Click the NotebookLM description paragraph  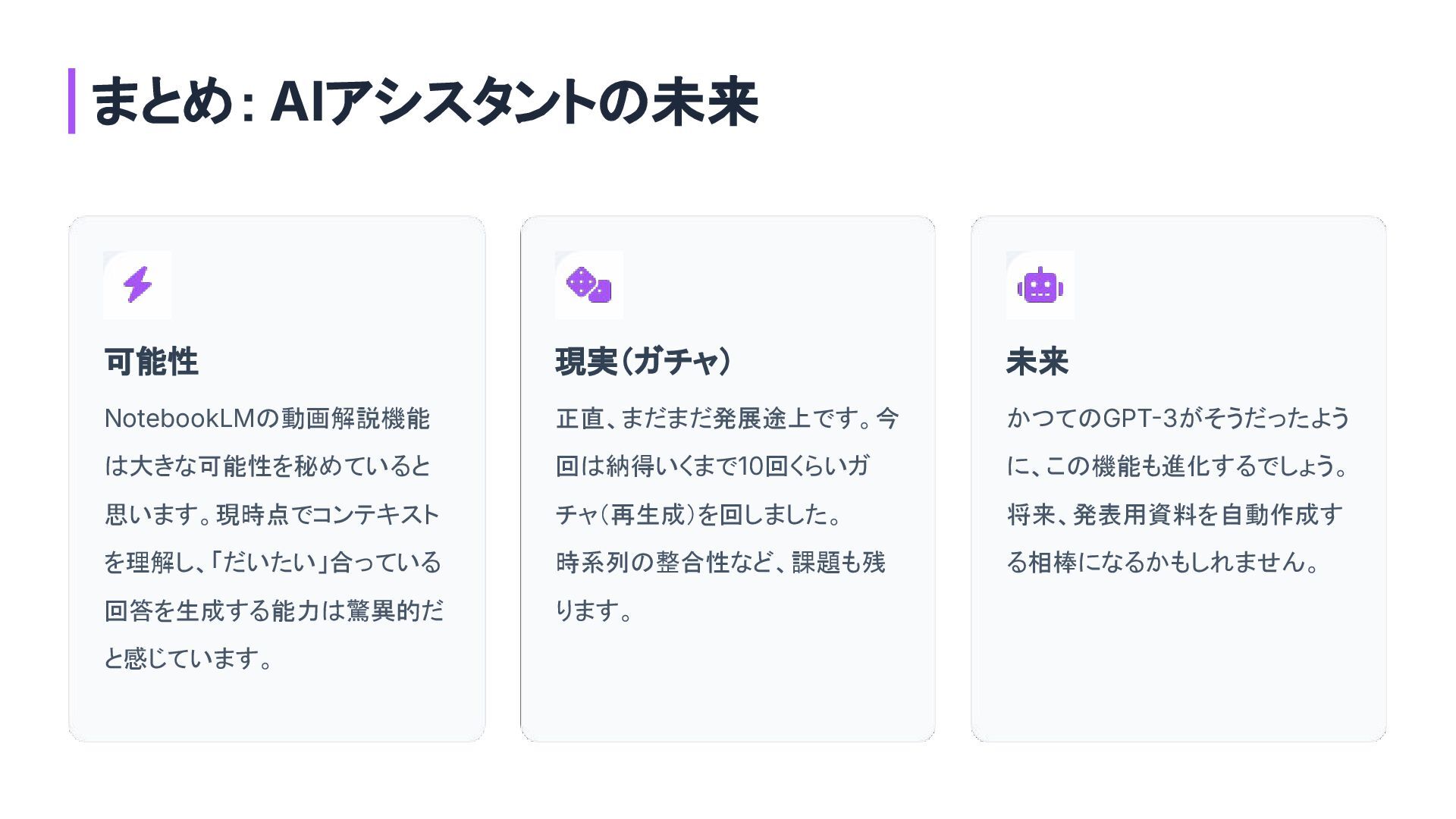274,538
